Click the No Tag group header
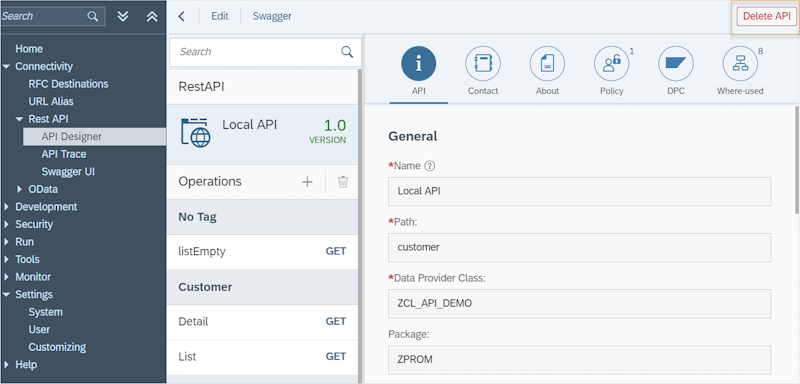The width and height of the screenshot is (800, 384). (x=262, y=217)
